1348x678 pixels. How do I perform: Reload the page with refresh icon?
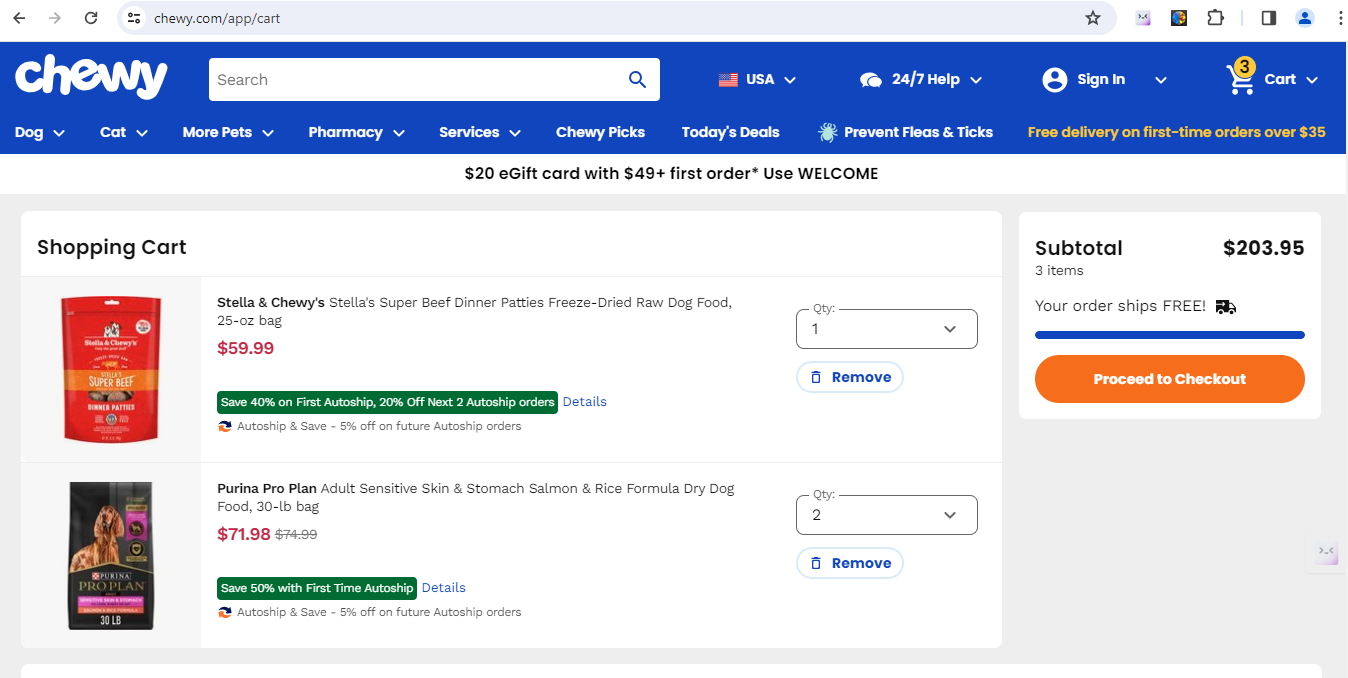tap(91, 18)
